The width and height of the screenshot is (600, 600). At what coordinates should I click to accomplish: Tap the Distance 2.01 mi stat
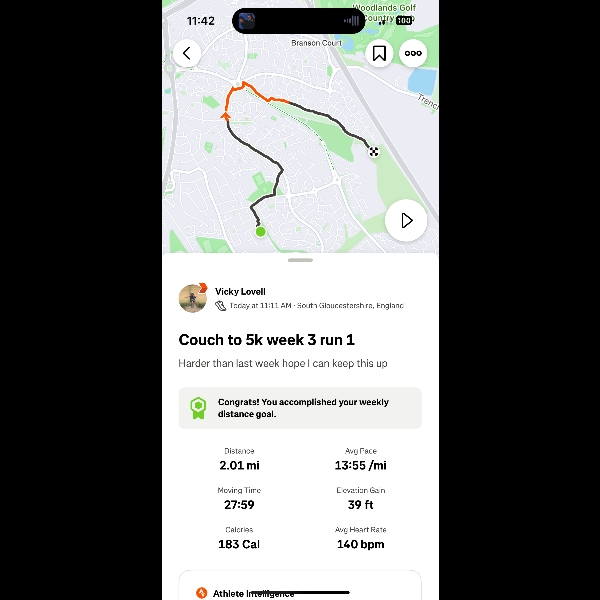point(239,460)
